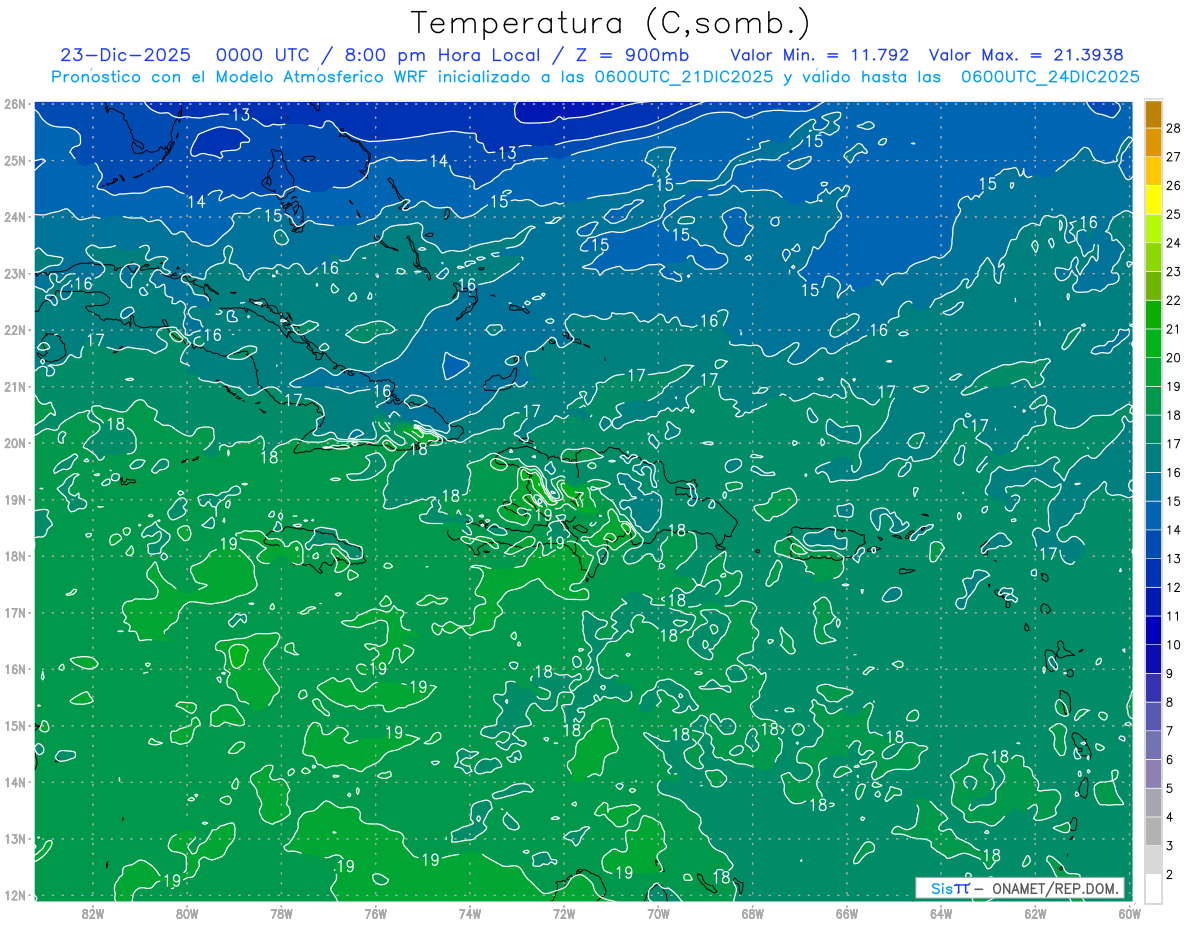Click color bar segment between 27 and 28
The height and width of the screenshot is (927, 1200).
pos(1154,142)
